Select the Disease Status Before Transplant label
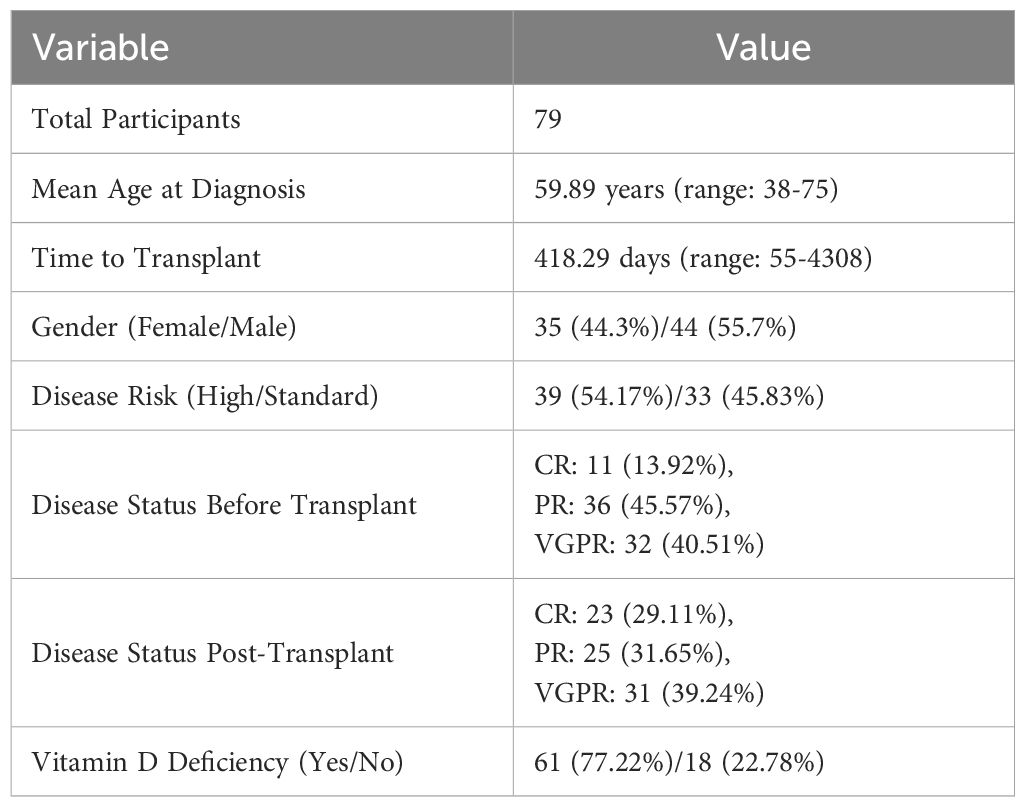The height and width of the screenshot is (807, 1025). click(x=224, y=505)
